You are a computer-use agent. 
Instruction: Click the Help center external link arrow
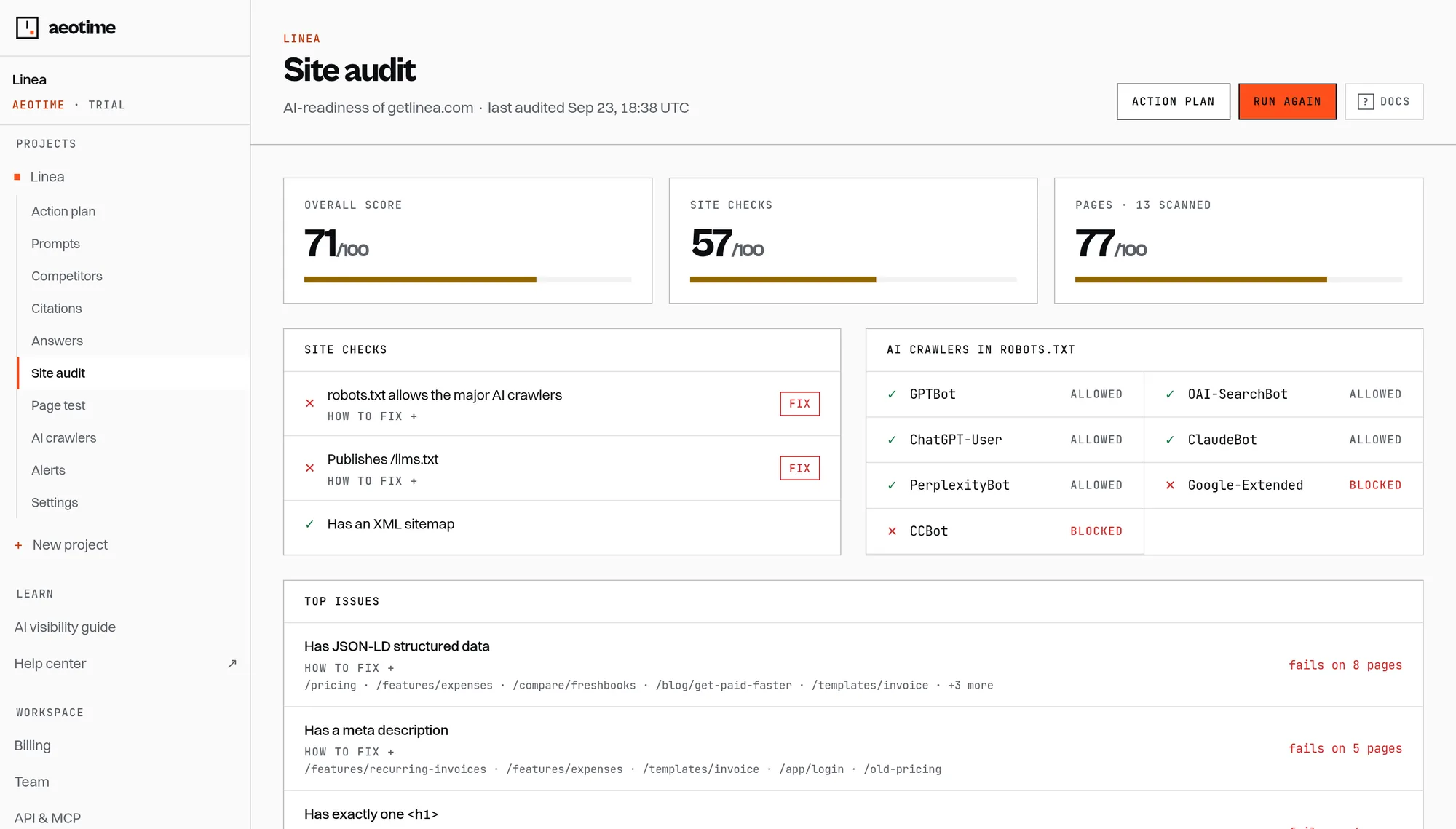click(232, 664)
